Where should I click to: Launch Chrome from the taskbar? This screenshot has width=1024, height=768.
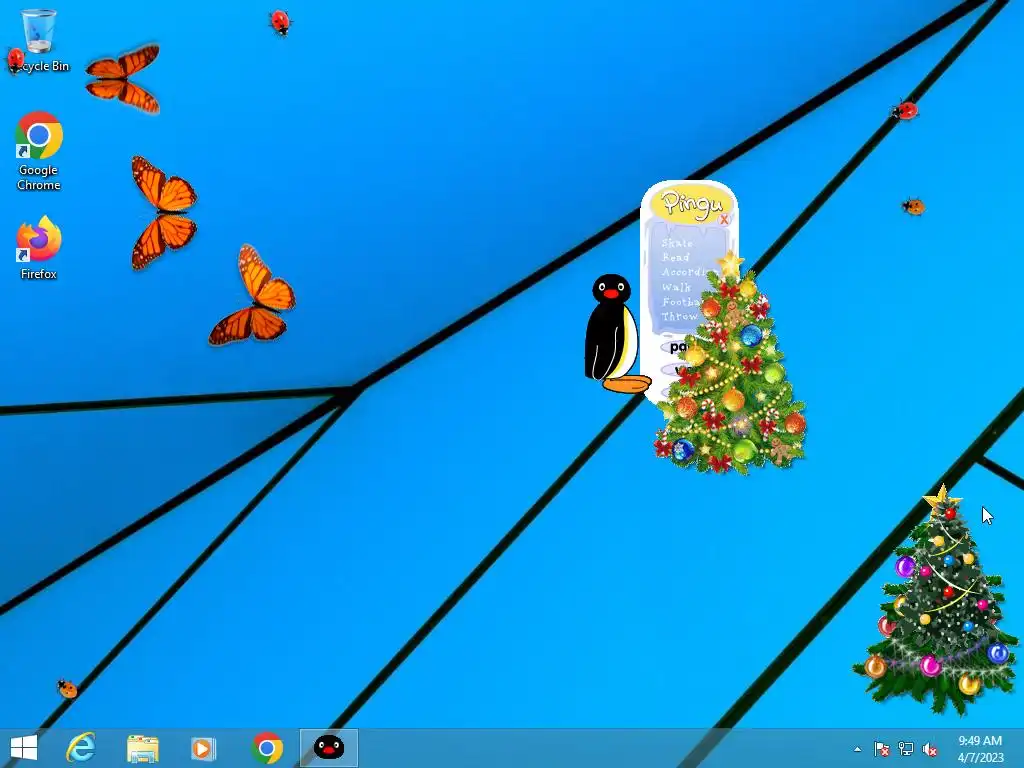tap(267, 748)
